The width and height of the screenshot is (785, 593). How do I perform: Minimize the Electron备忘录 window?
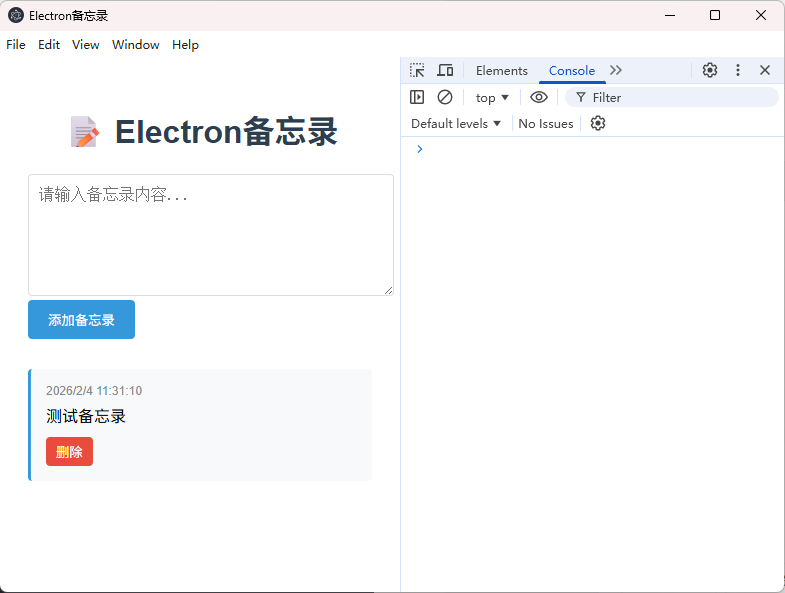tap(669, 16)
